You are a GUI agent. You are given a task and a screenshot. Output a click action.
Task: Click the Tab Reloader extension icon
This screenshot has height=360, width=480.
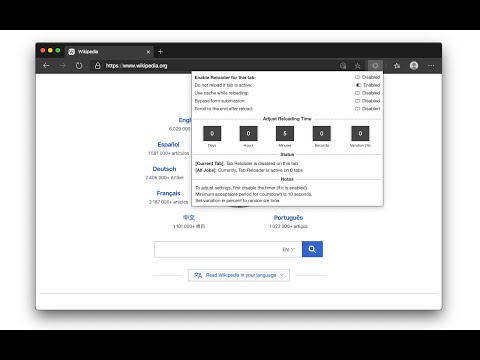pos(375,66)
